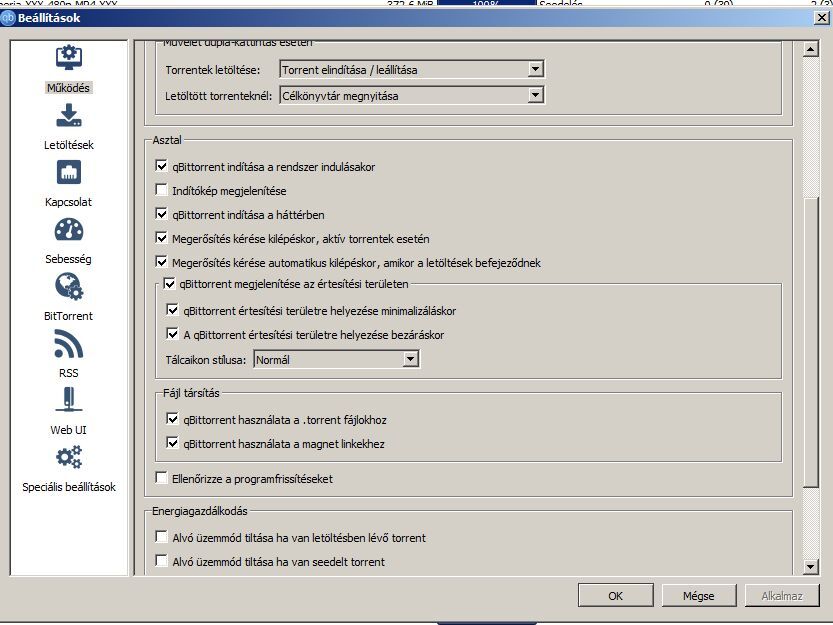The width and height of the screenshot is (833, 625).
Task: Click the vertical scrollbar thumb
Action: [810, 342]
